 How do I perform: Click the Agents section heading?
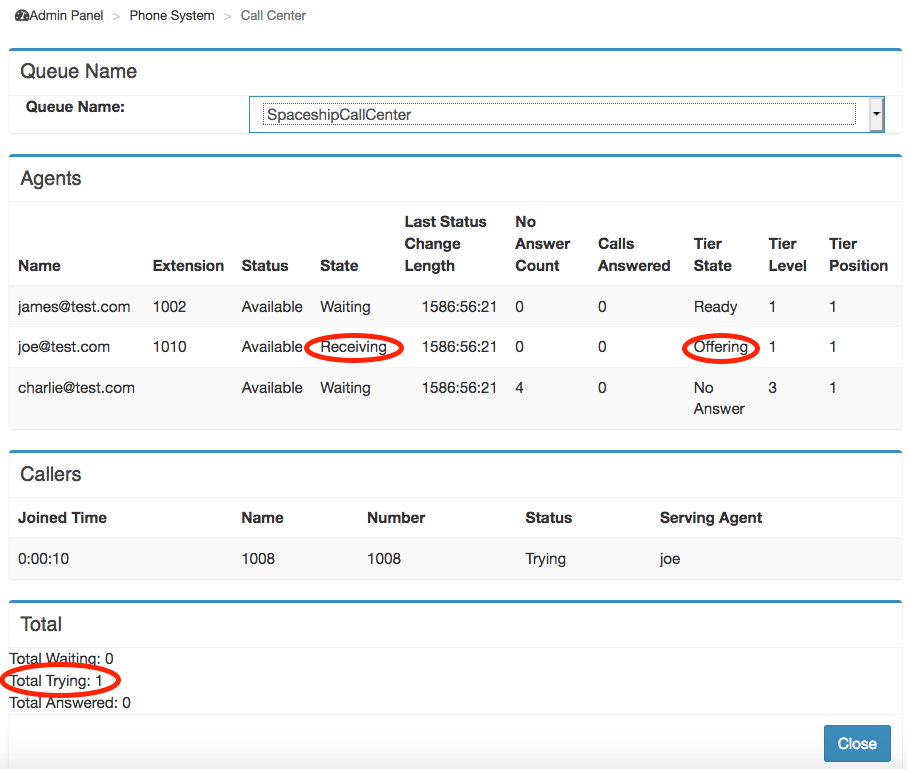pos(51,178)
